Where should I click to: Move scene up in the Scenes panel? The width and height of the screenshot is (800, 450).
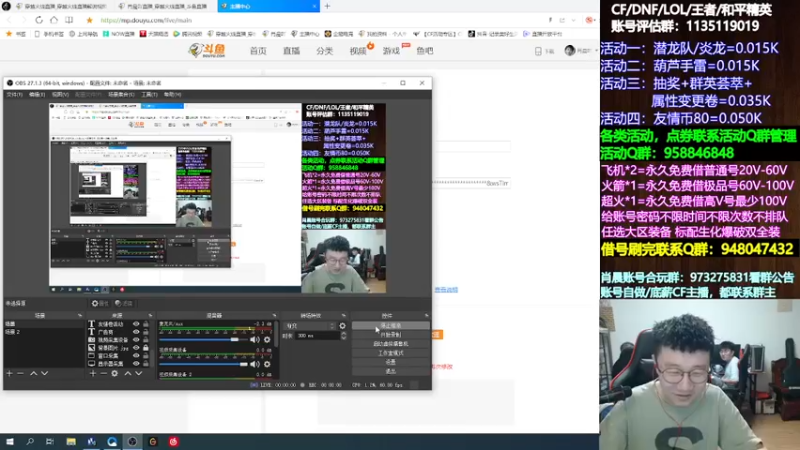[34, 373]
